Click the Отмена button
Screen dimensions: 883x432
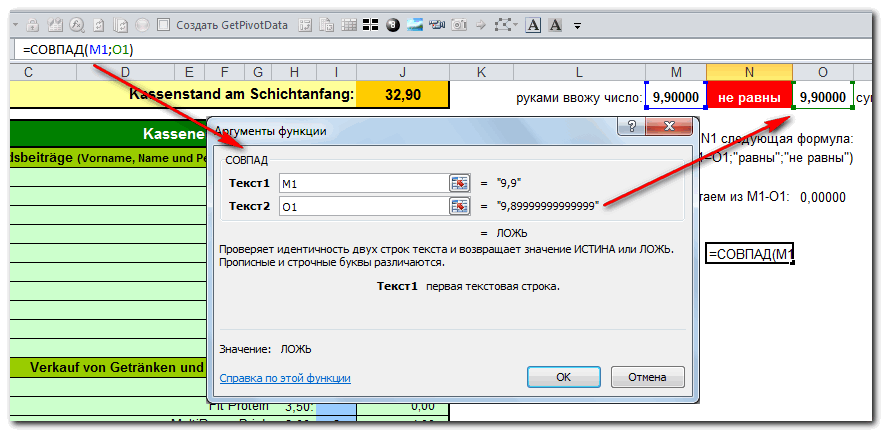(x=648, y=377)
